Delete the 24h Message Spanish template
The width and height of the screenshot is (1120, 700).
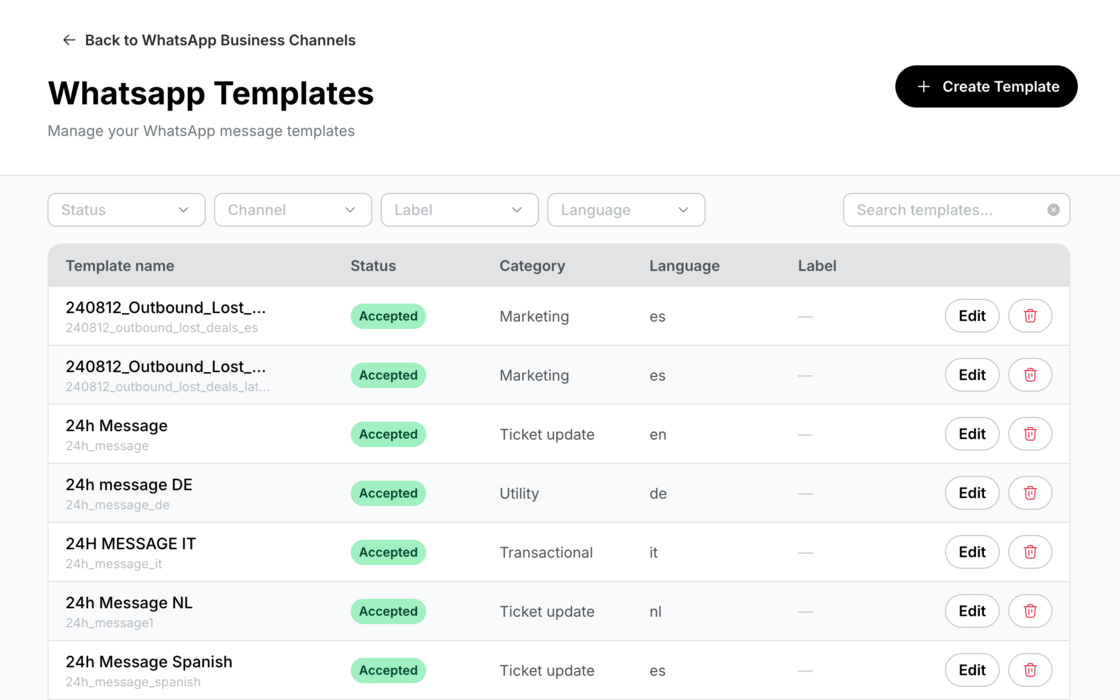(x=1030, y=670)
